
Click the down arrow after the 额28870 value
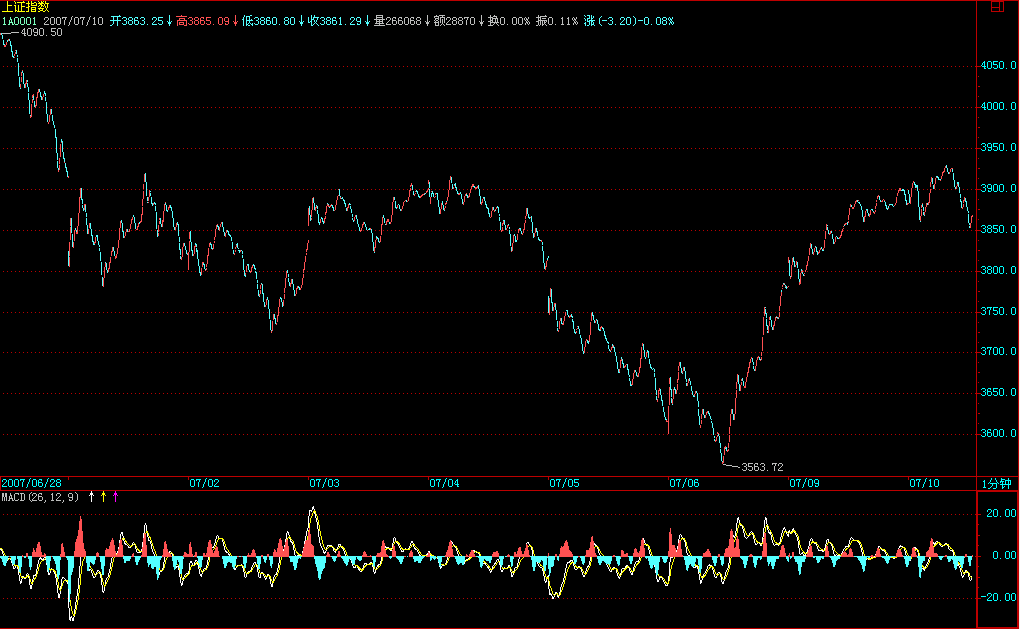(x=481, y=20)
